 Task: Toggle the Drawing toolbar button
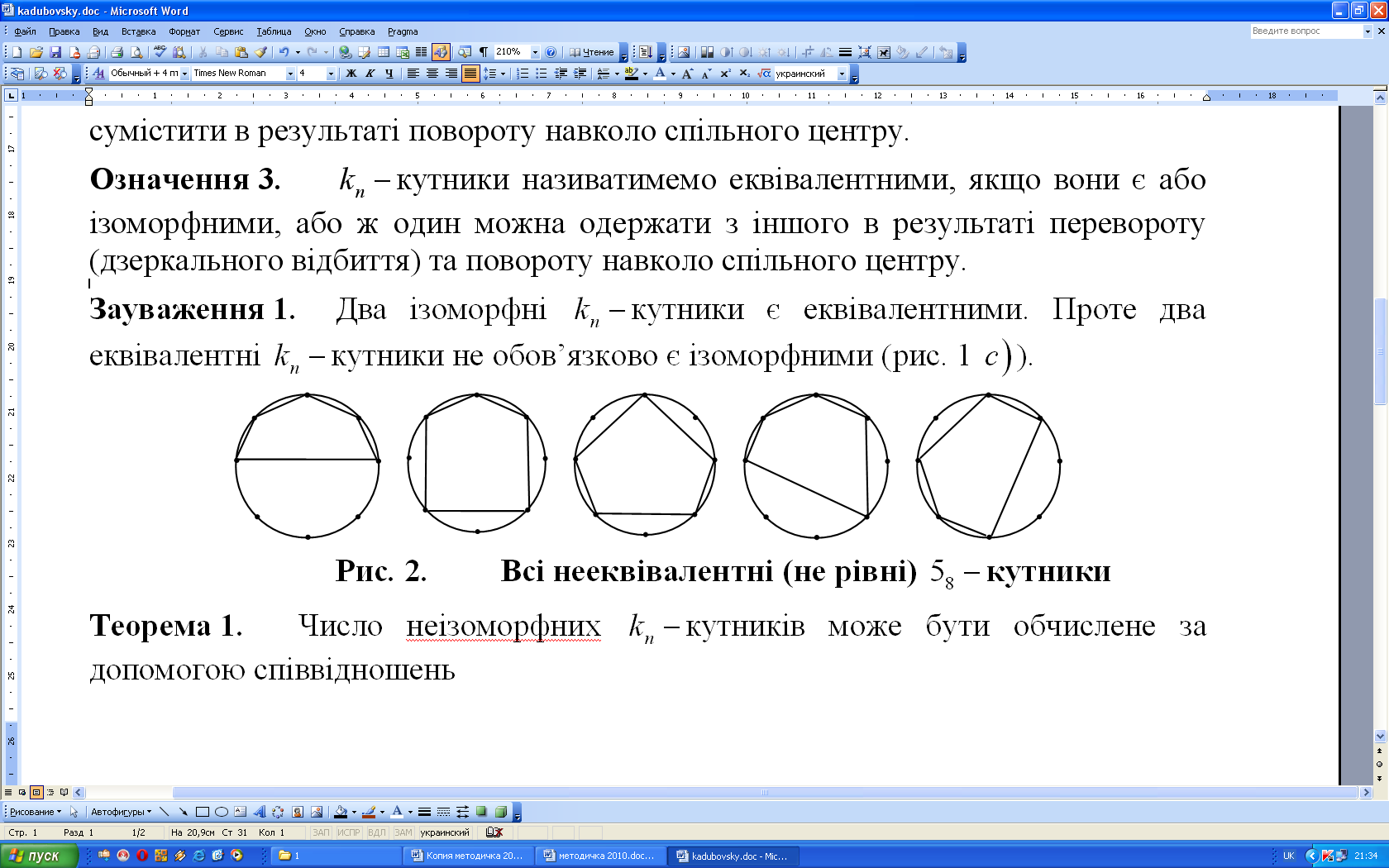[441, 52]
